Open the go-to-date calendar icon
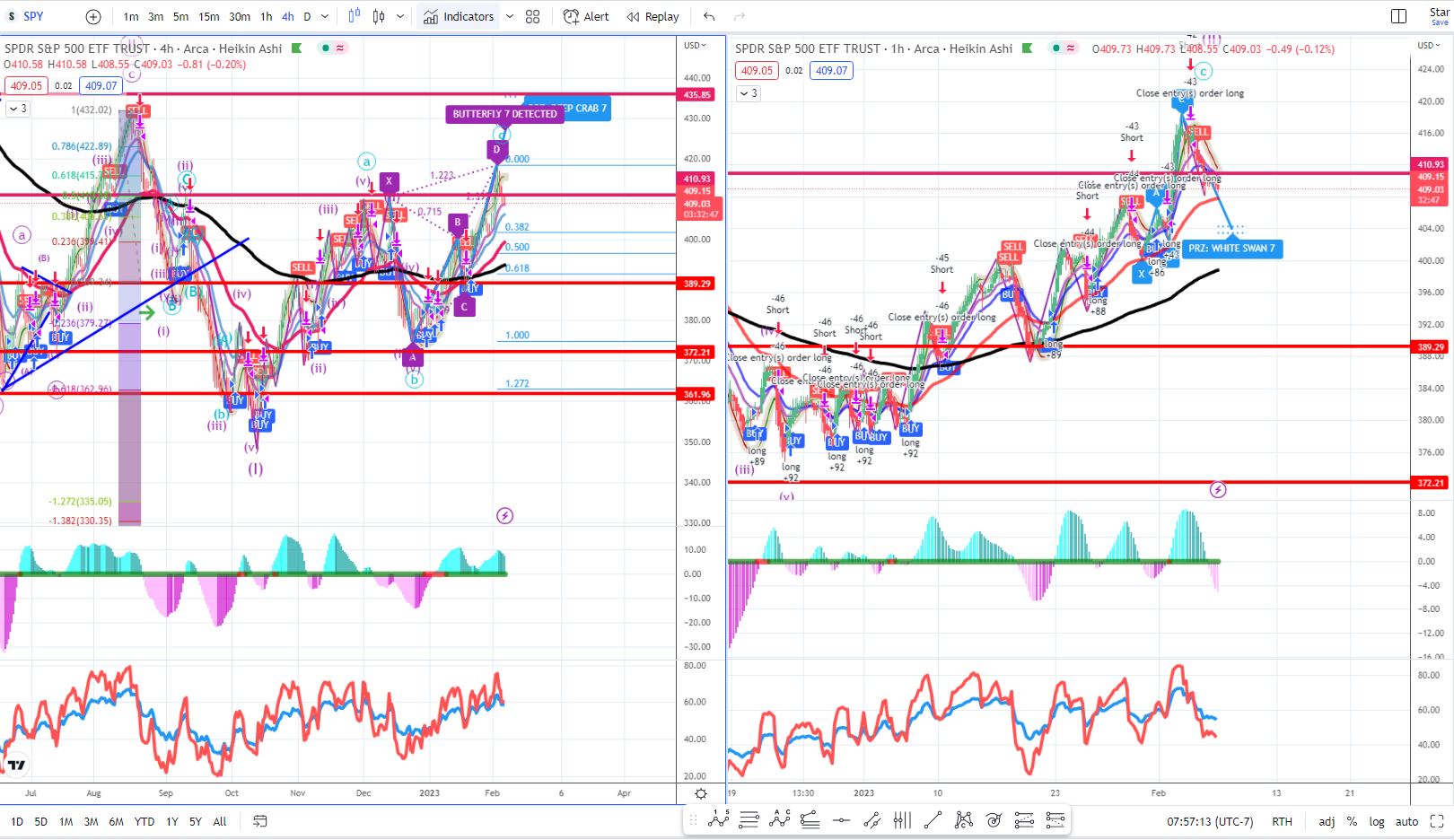1454x840 pixels. pos(260,821)
